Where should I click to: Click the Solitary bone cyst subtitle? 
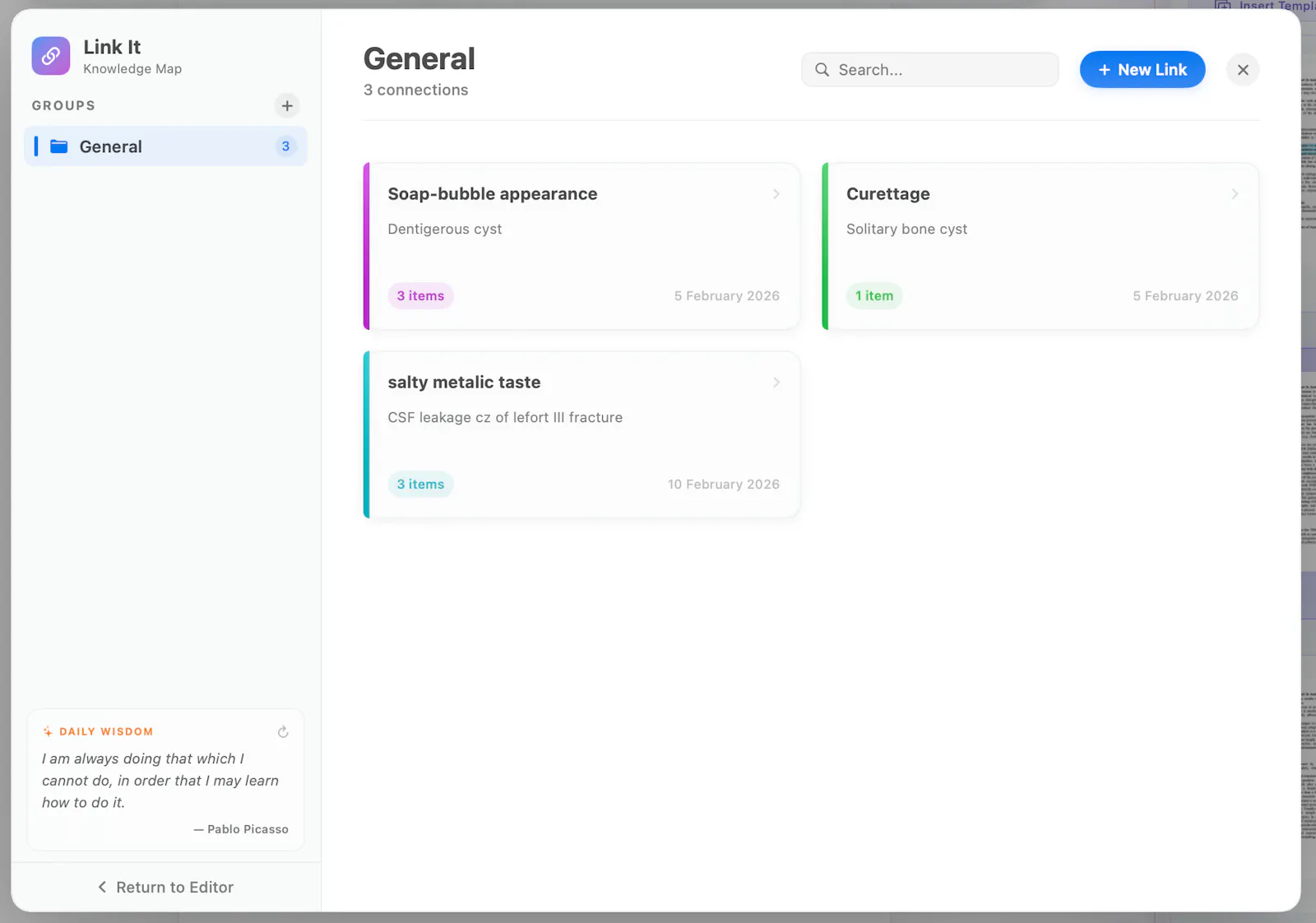point(906,230)
